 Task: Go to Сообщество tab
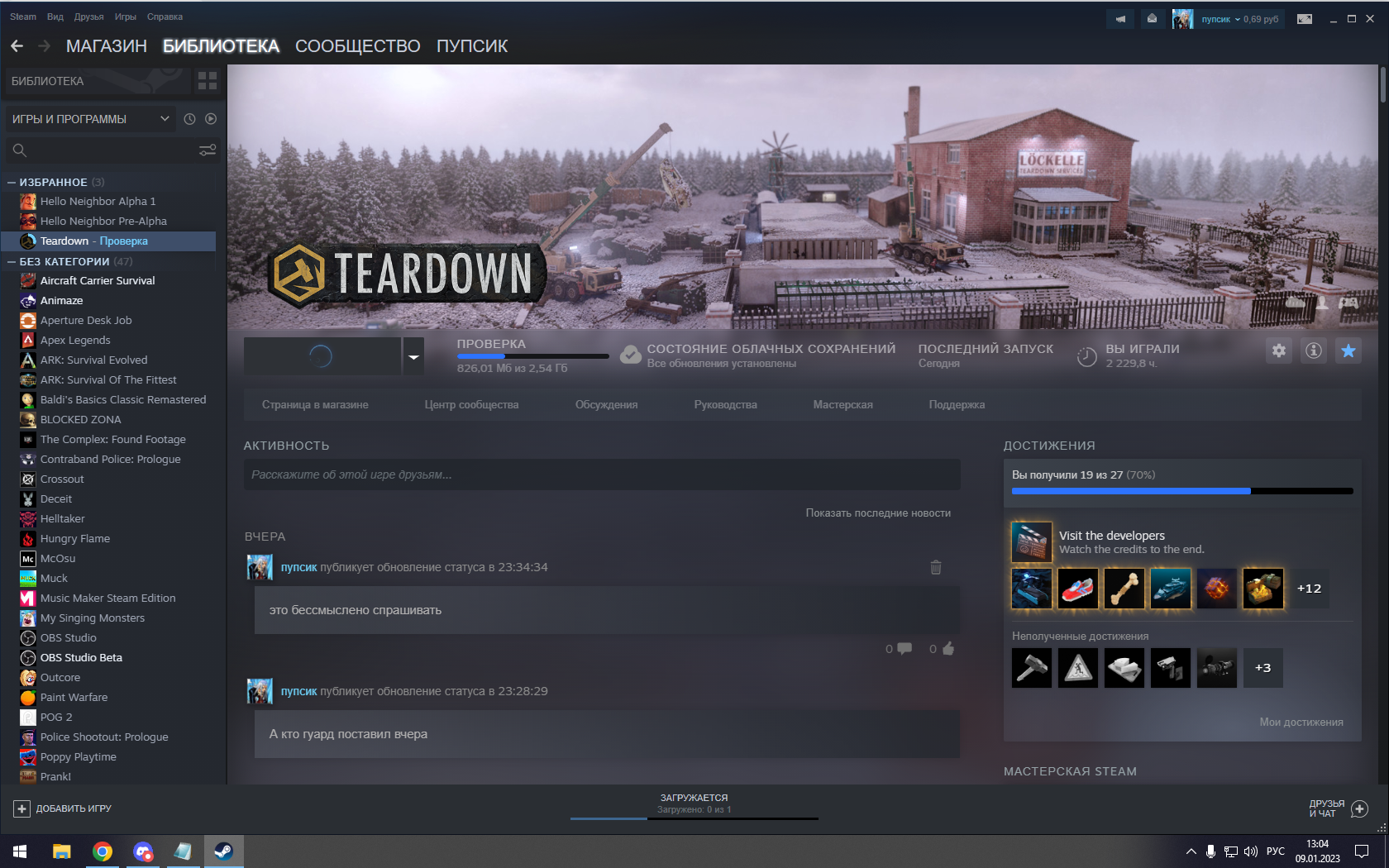pos(358,46)
